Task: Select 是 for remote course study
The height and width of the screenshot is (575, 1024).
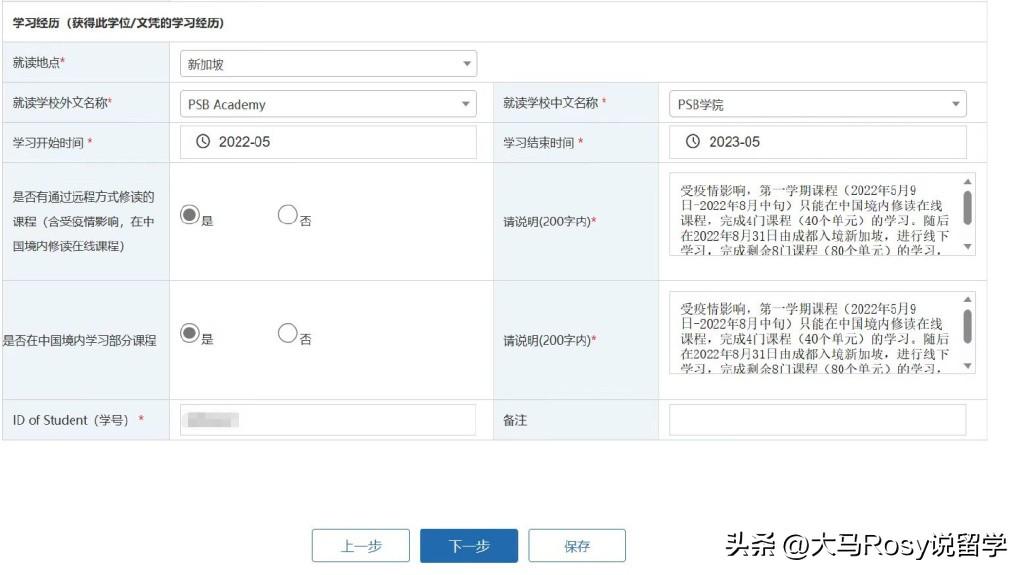Action: point(190,215)
